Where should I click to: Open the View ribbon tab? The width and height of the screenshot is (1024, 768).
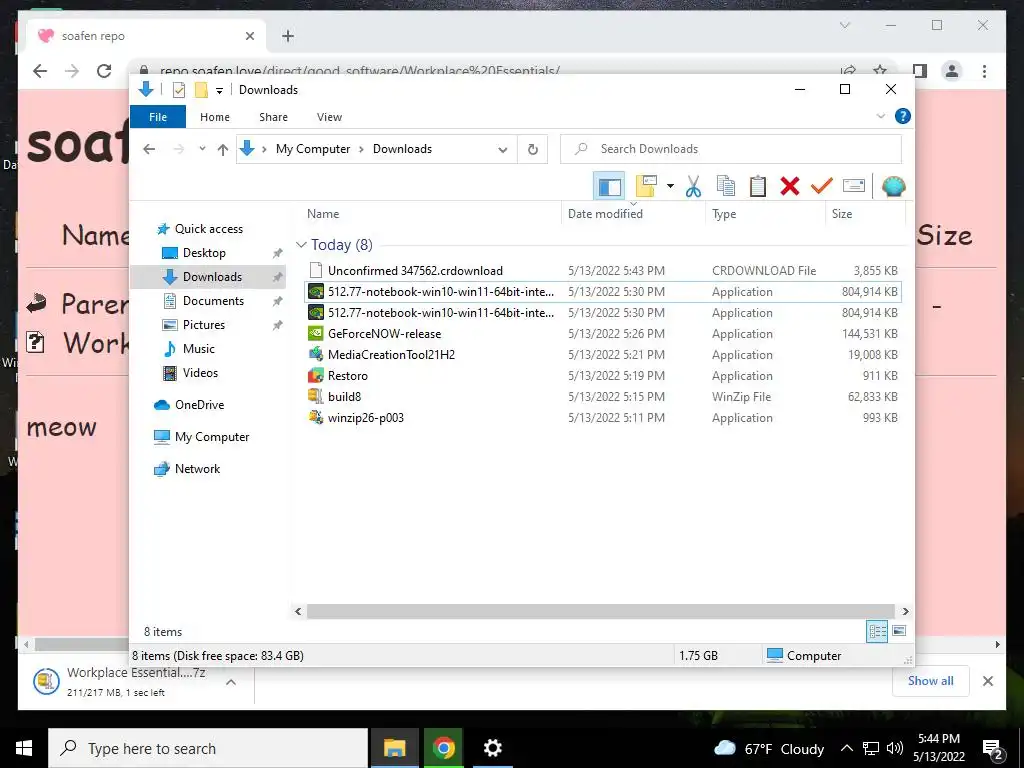[x=329, y=117]
